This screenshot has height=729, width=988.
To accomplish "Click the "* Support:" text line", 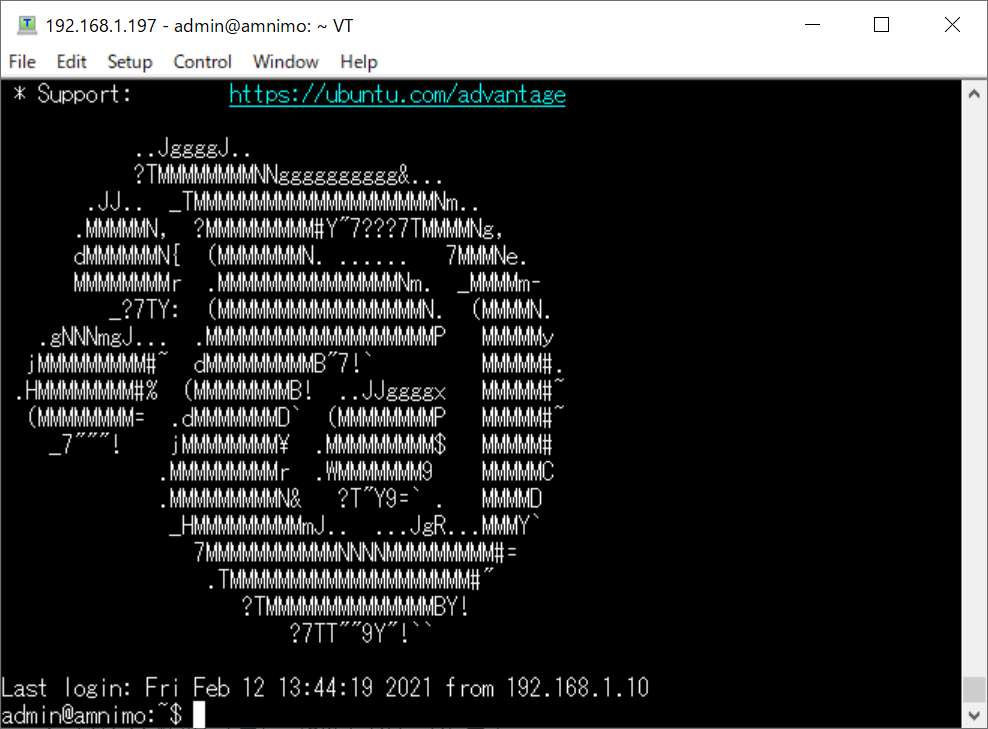I will tap(72, 95).
